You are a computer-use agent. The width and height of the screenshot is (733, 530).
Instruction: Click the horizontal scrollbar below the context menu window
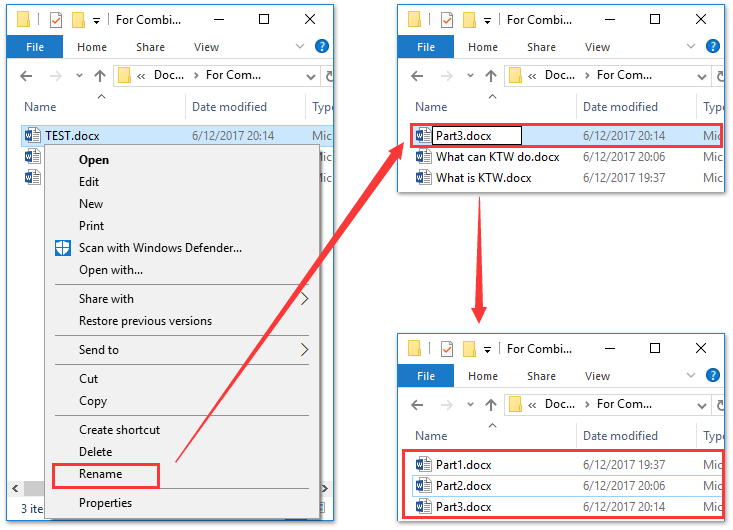[30, 488]
